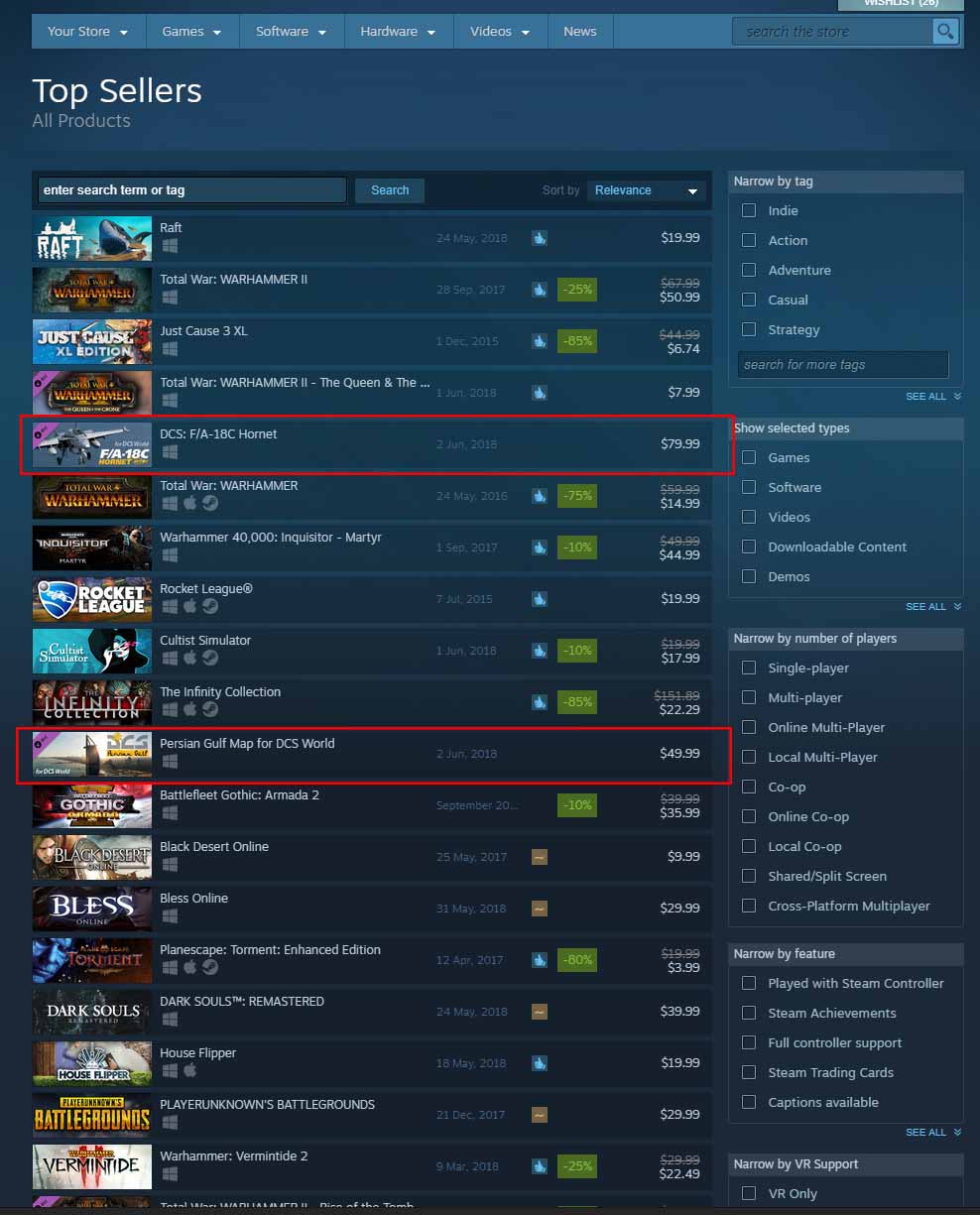Viewport: 980px width, 1215px height.
Task: Check the Downloadable Content type filter
Action: pyautogui.click(x=749, y=547)
